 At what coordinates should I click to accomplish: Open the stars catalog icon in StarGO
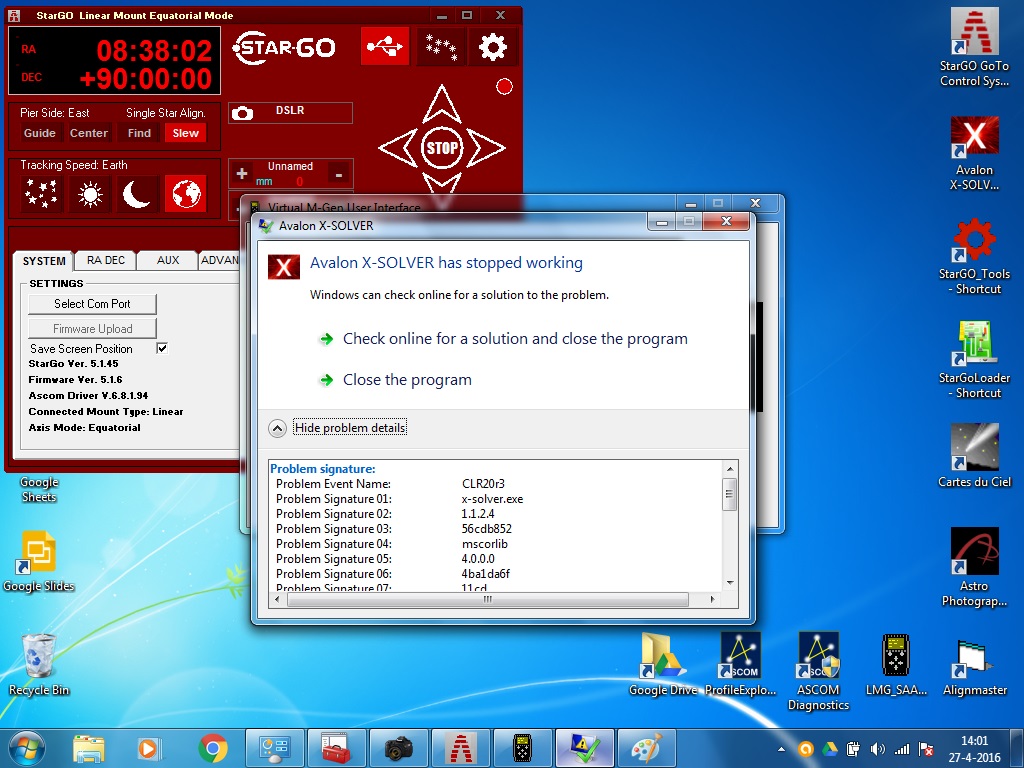coord(440,46)
